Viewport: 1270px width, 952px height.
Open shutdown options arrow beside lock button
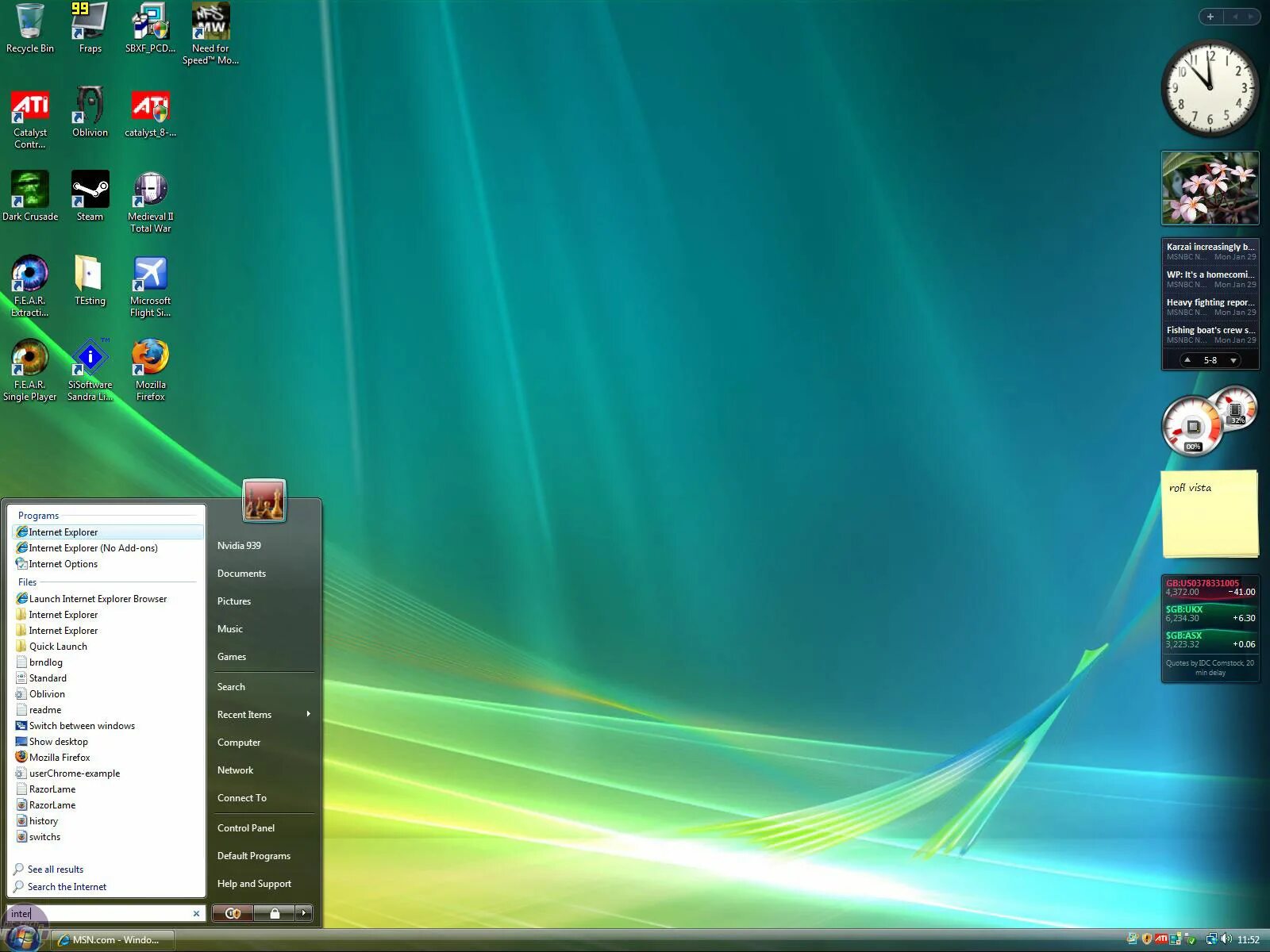tap(302, 913)
